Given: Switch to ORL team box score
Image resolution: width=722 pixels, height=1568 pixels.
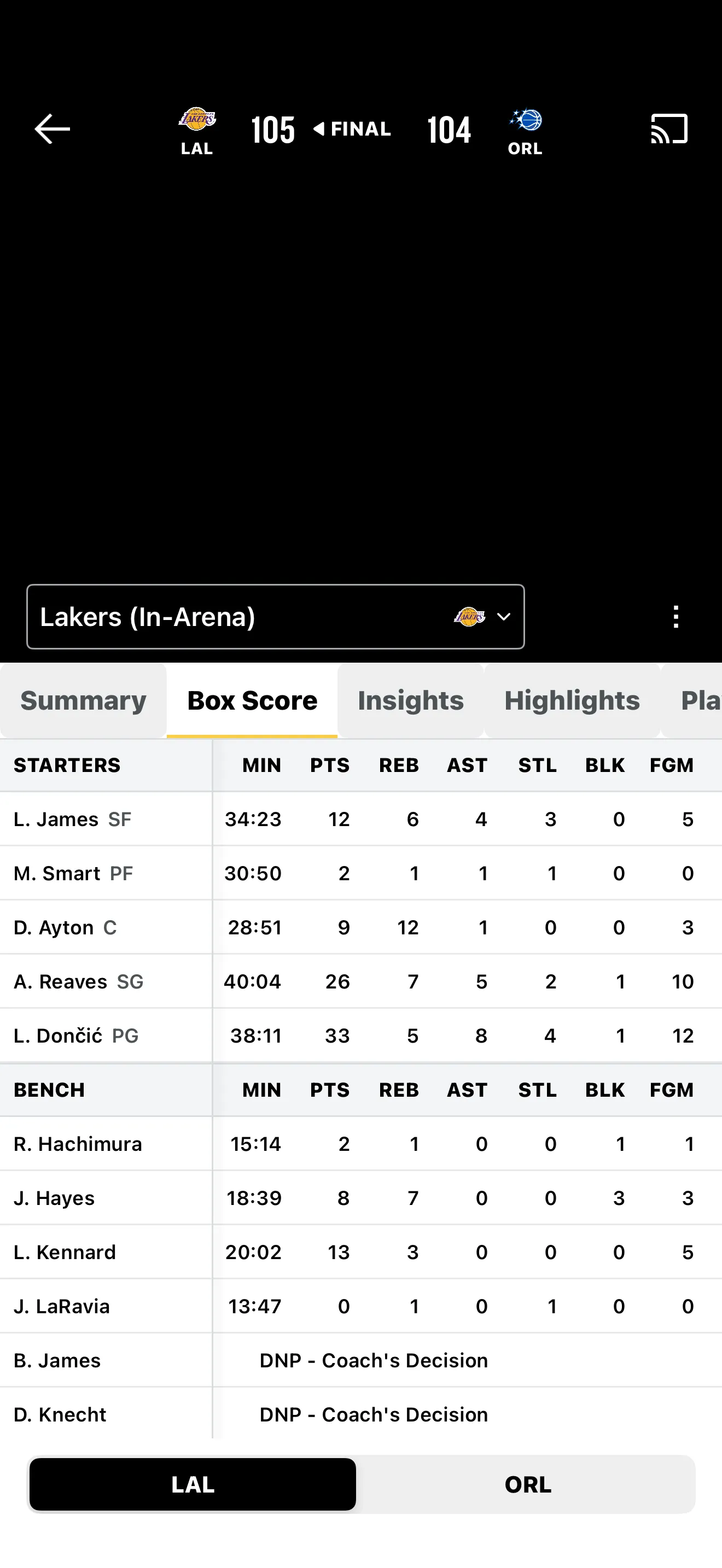Looking at the screenshot, I should pos(528,1484).
